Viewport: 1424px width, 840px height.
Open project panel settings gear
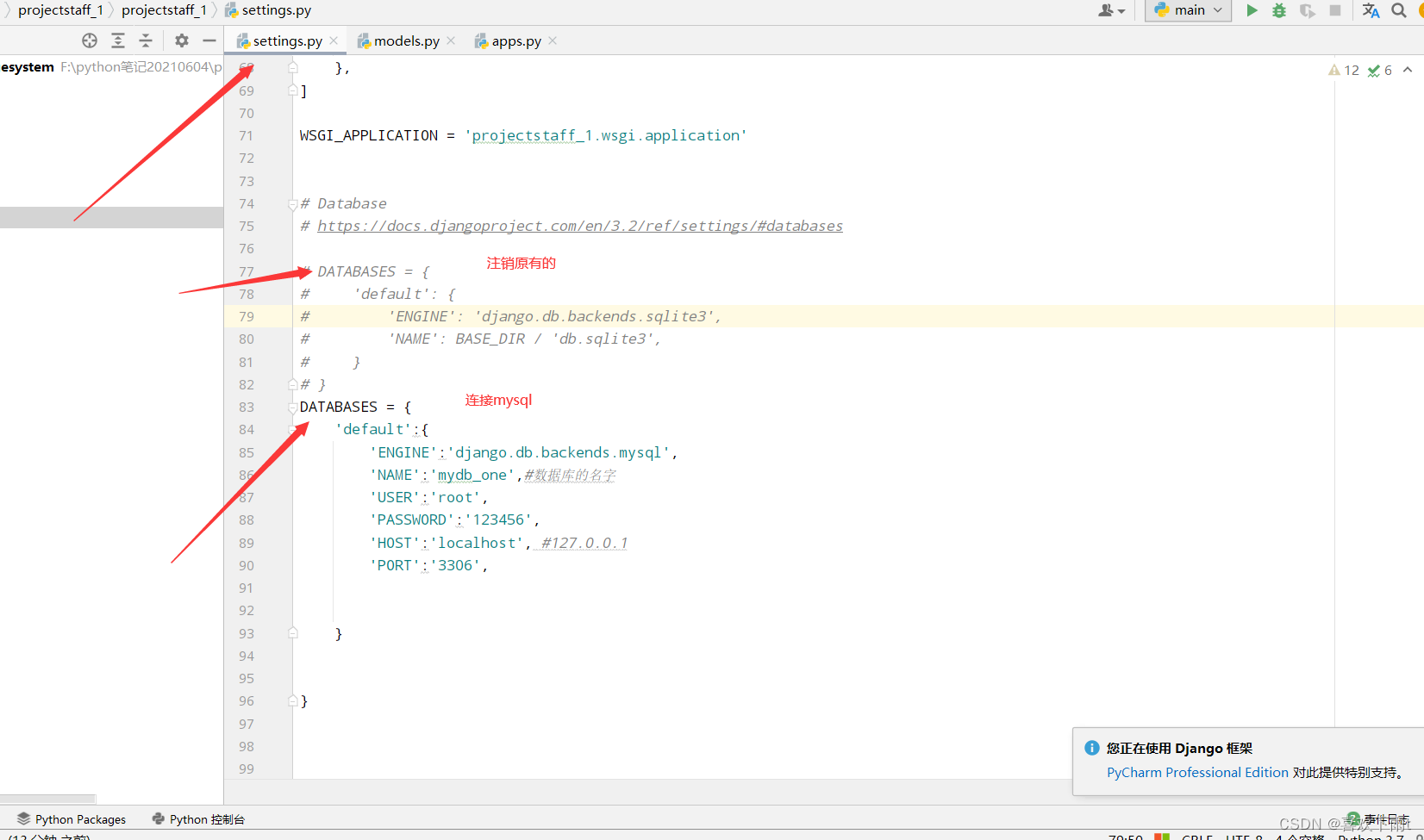181,40
